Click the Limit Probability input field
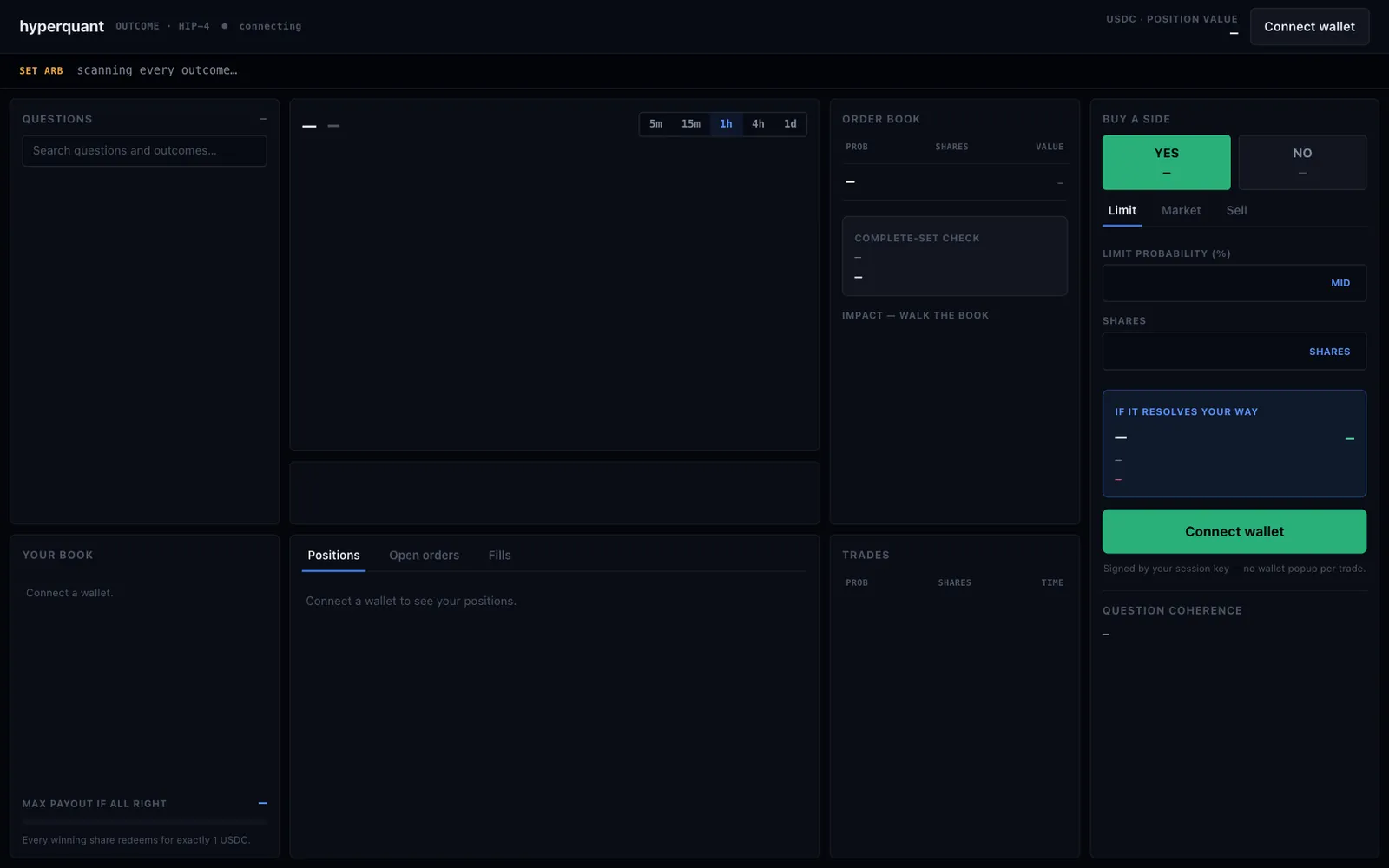Screen dimensions: 1389x868 [x=1234, y=283]
